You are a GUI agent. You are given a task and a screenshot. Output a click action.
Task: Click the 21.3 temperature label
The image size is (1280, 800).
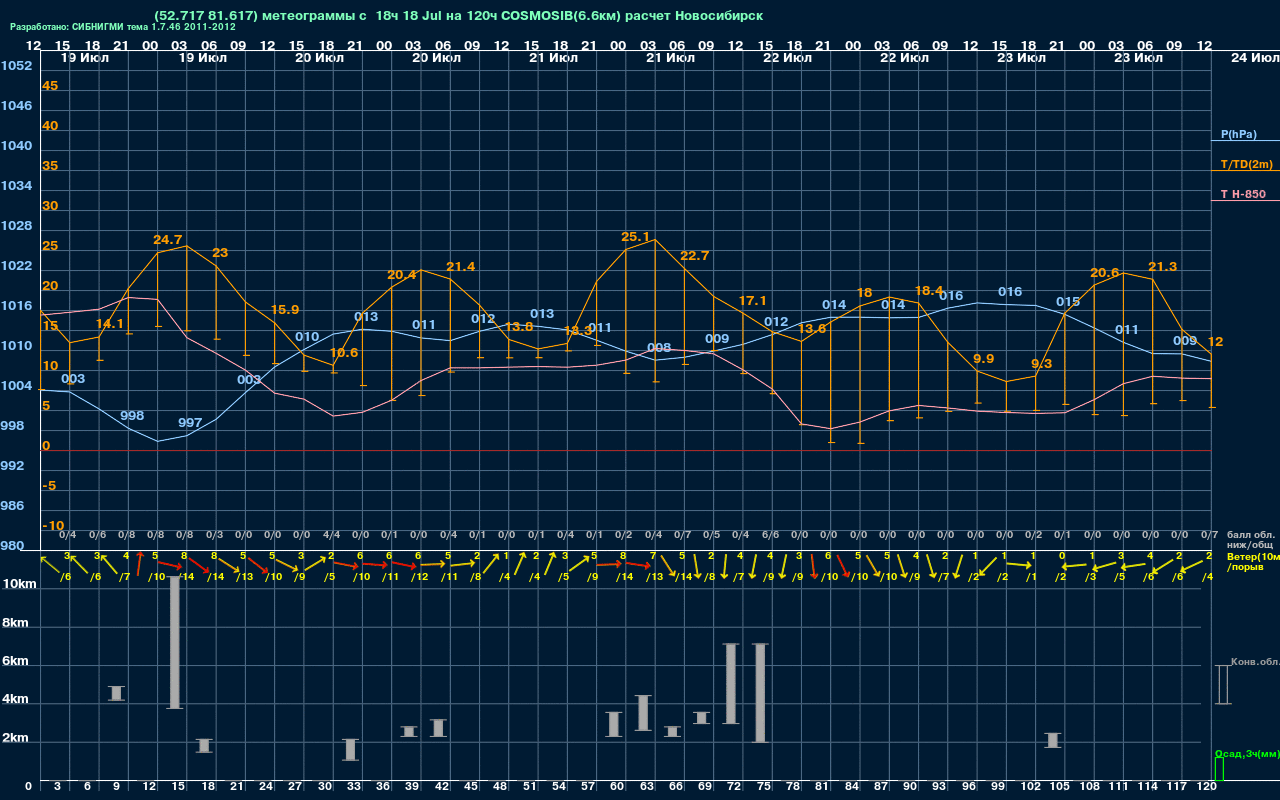1163,267
